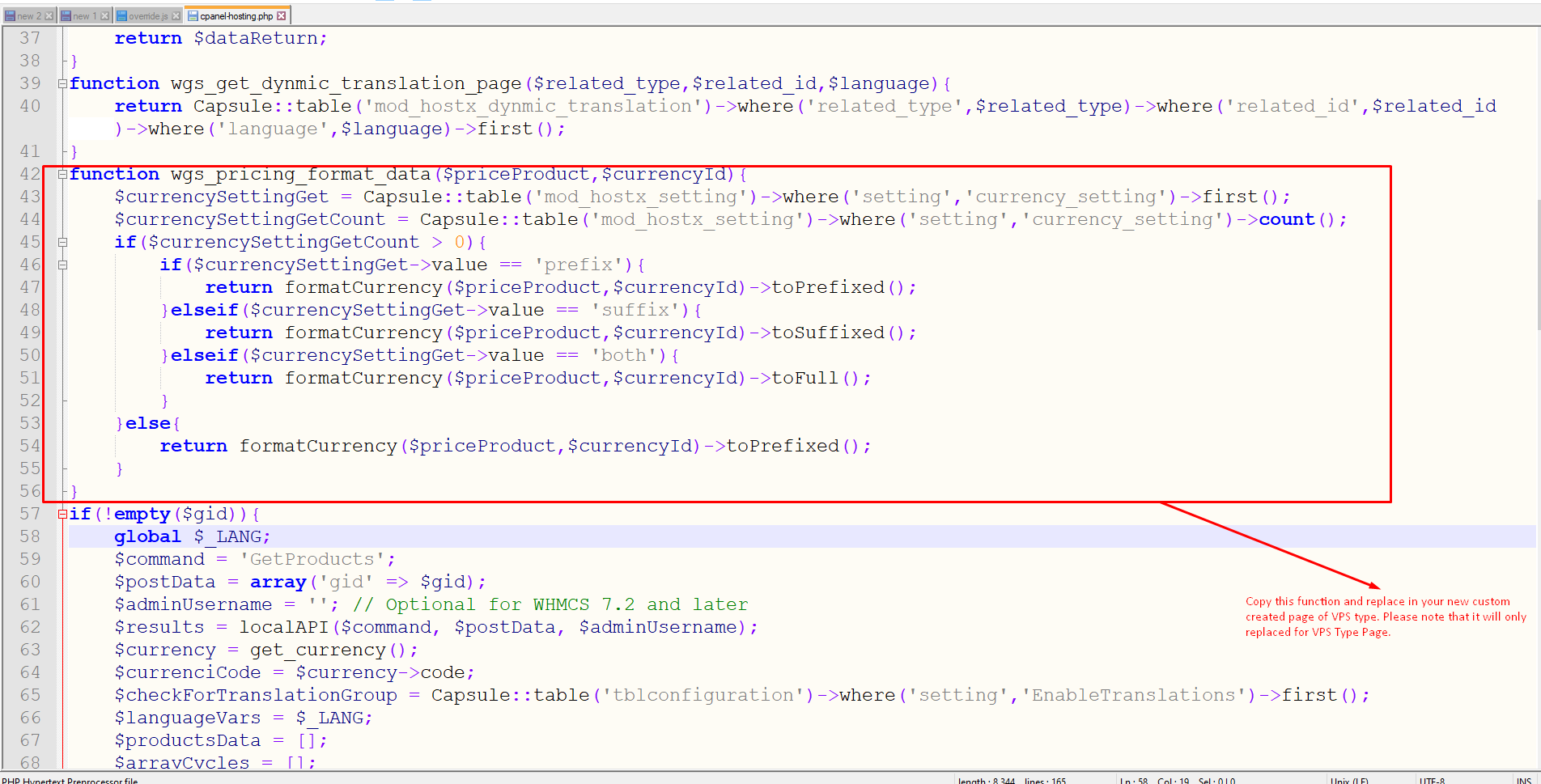
Task: Click the save icon on new 2 tab
Action: click(x=10, y=16)
